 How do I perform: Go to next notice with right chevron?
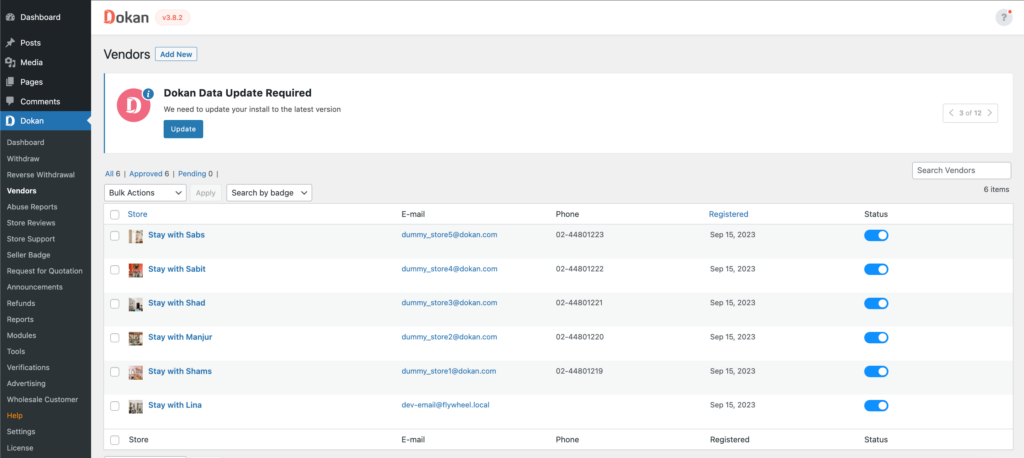coord(989,113)
